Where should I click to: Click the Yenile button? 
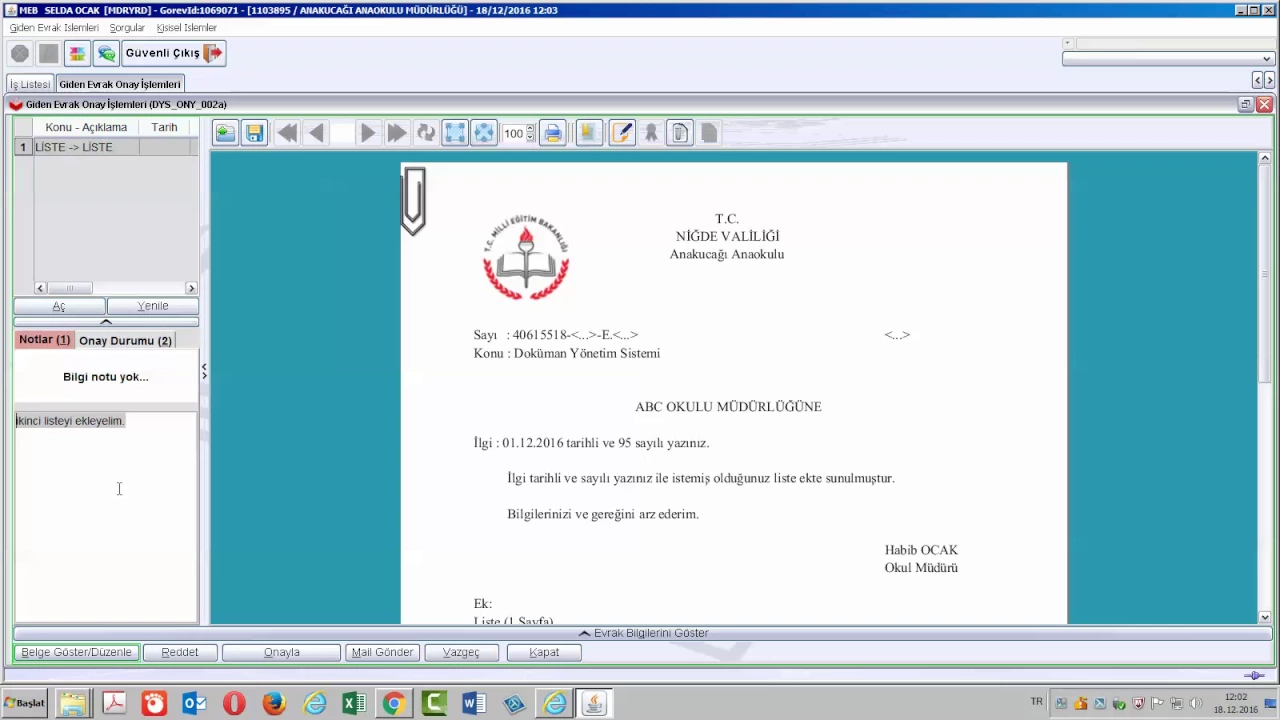tap(153, 306)
